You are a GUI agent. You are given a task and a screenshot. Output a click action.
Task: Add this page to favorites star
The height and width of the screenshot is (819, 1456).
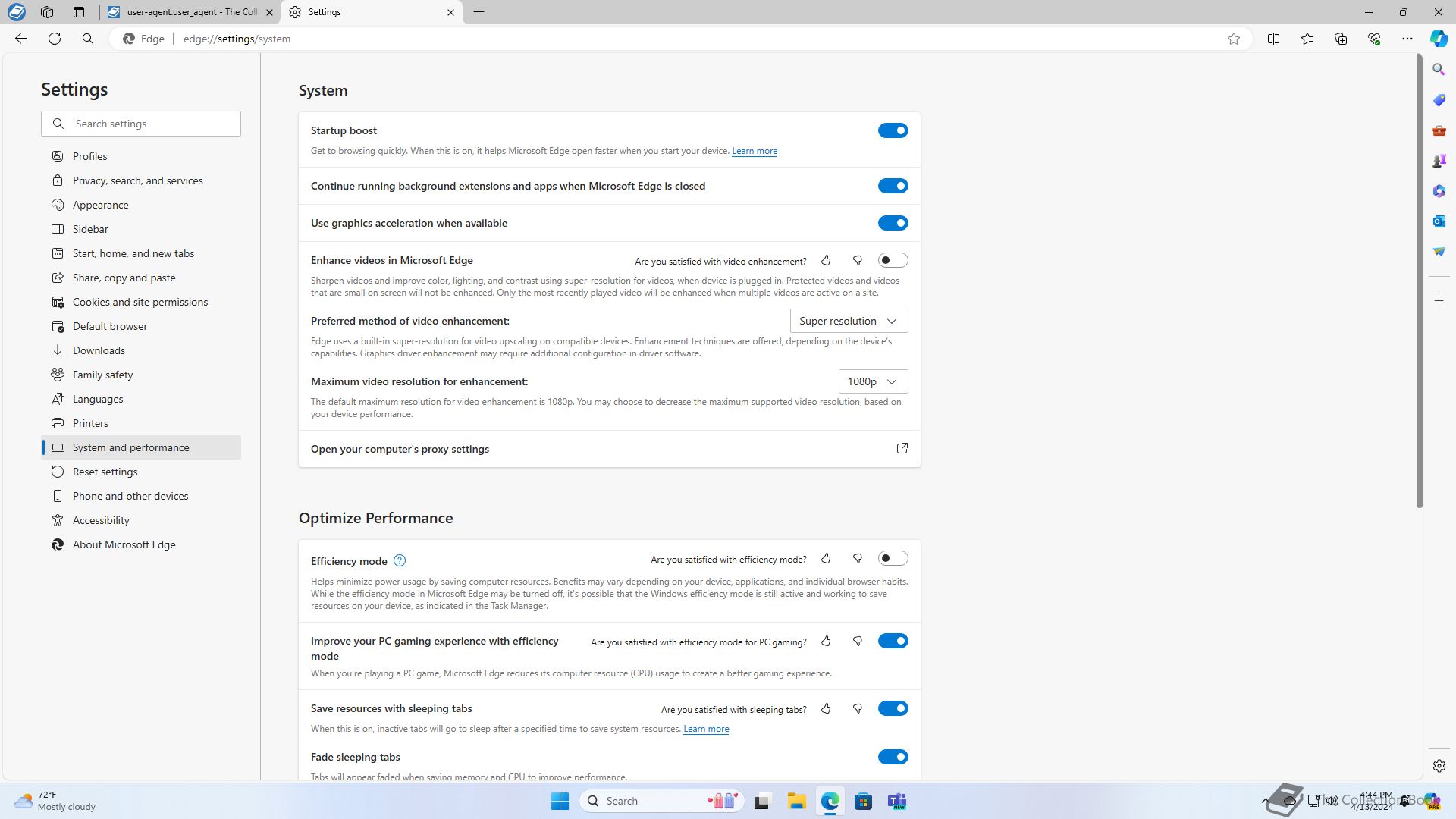[1234, 39]
